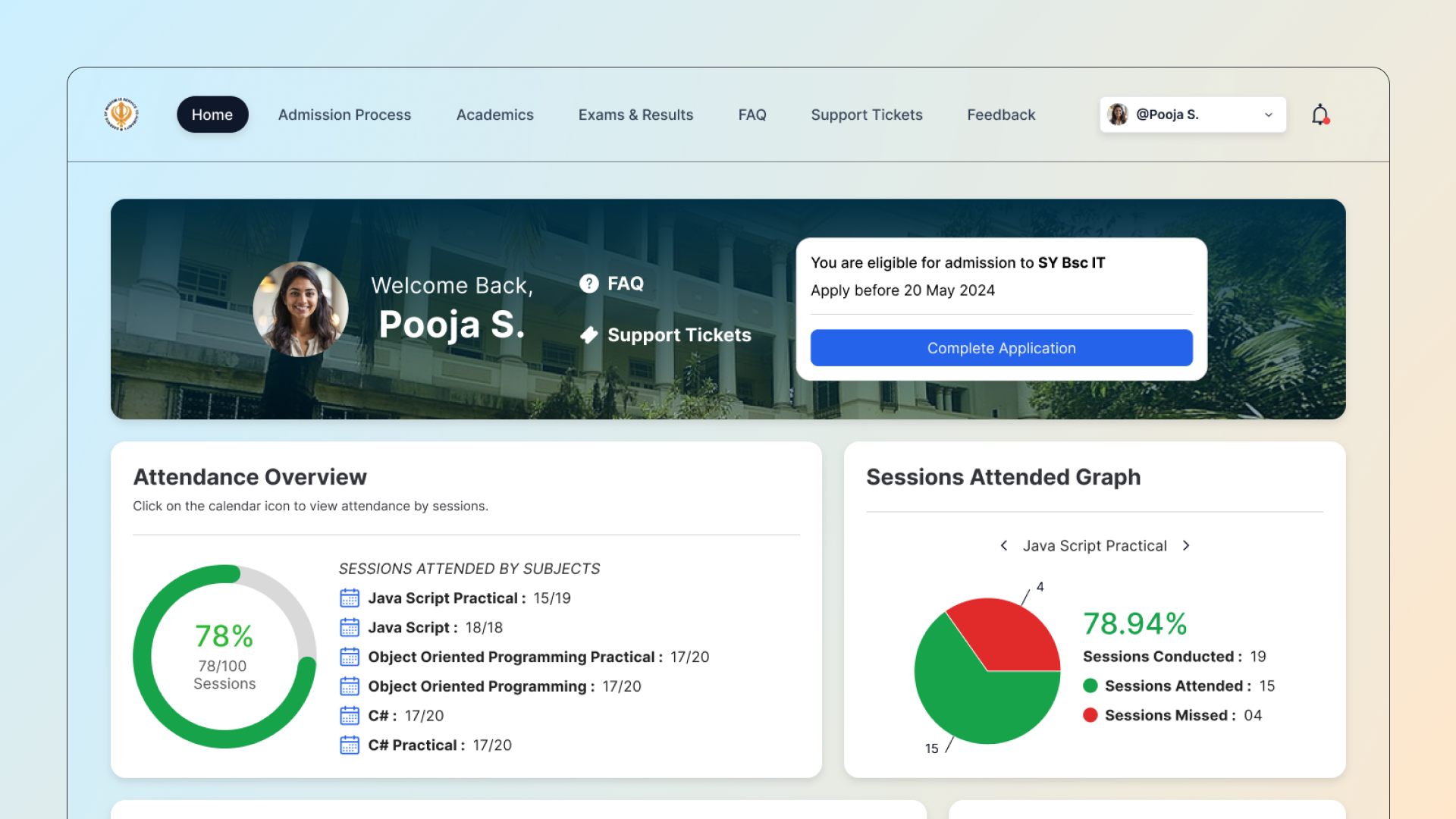Open the Academics menu item
Screen dimensions: 1456x819
pyautogui.click(x=494, y=115)
